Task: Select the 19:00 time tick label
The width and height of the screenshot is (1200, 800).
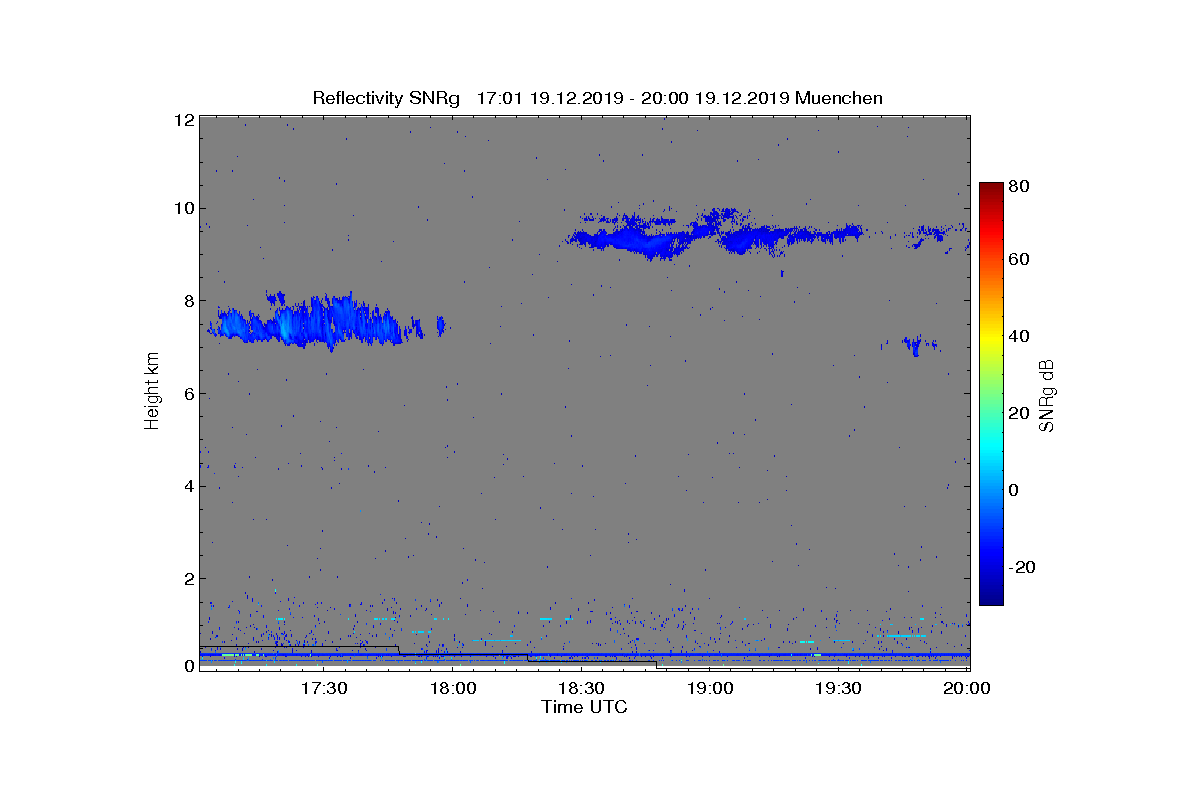Action: coord(710,688)
